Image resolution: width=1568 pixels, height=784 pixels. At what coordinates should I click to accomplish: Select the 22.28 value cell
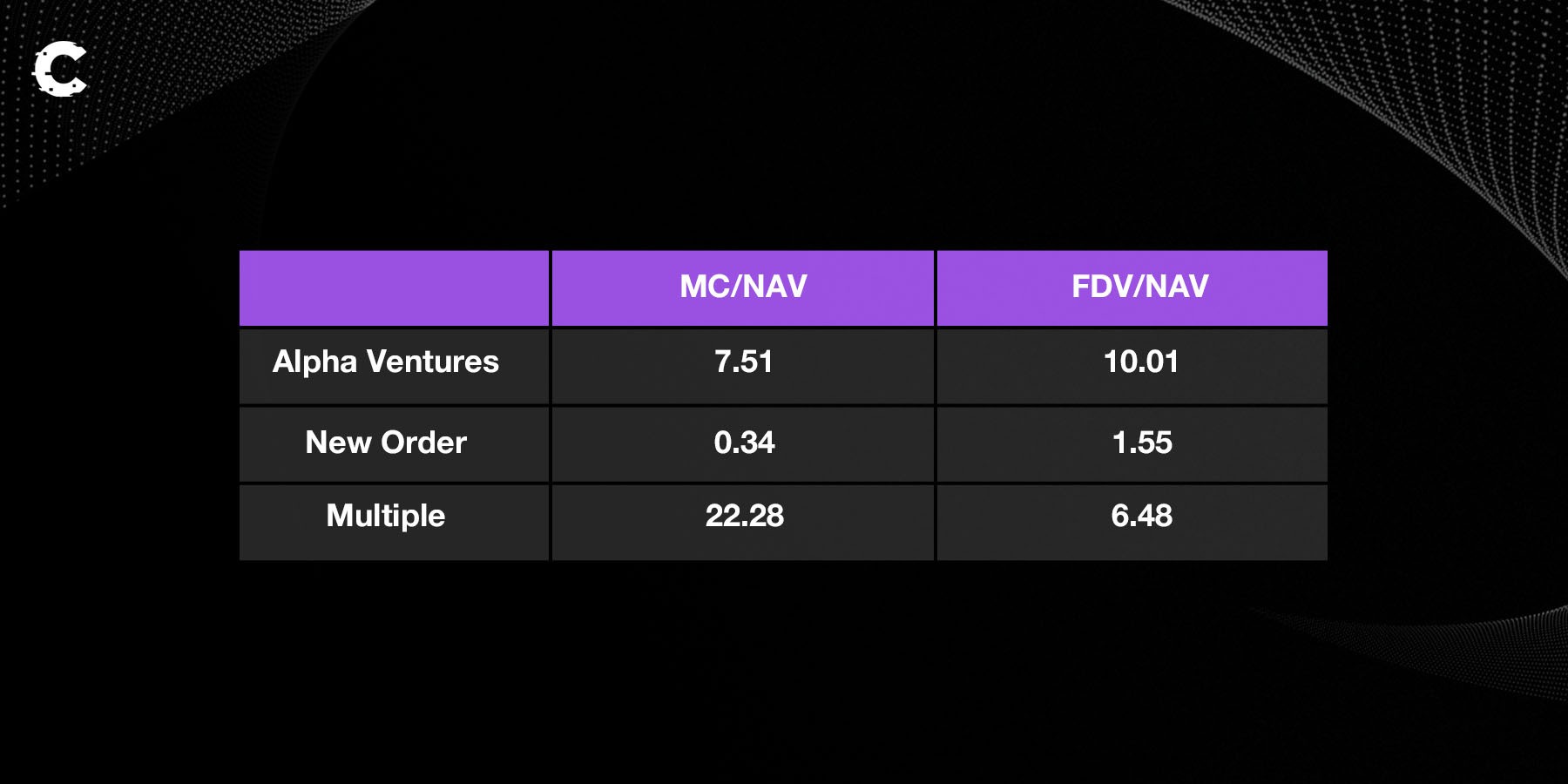point(744,516)
